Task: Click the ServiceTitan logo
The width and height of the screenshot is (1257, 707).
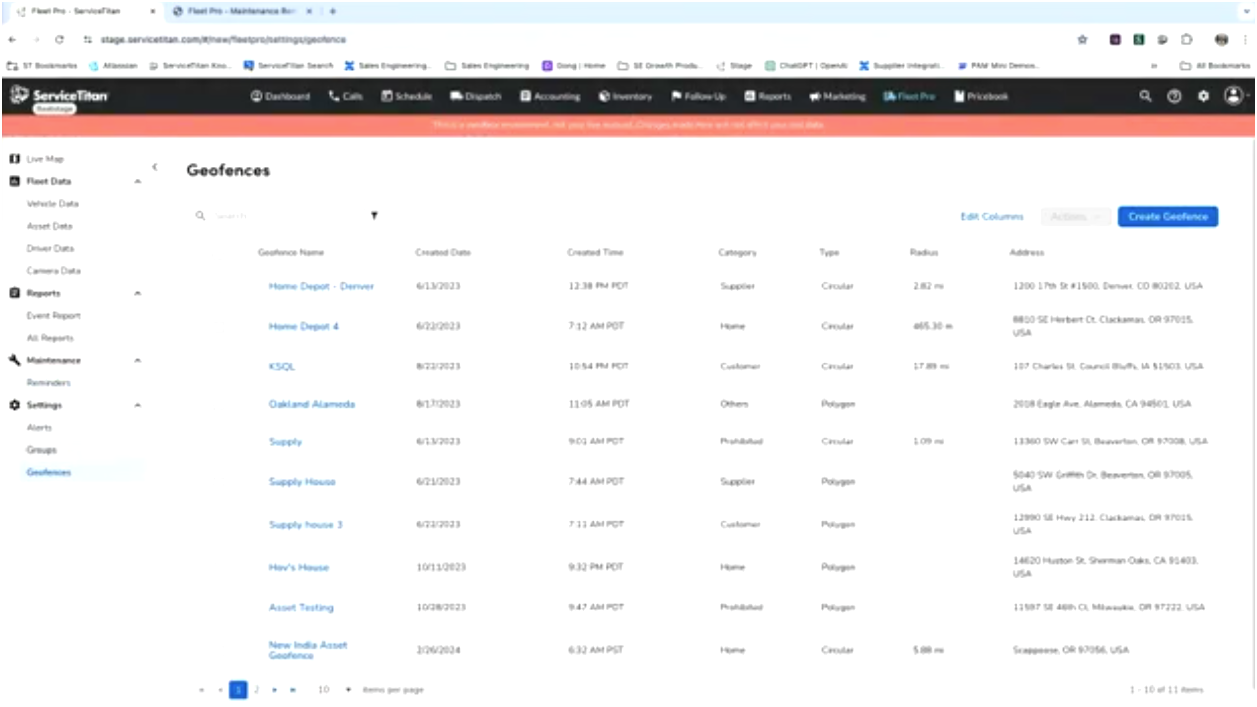Action: [x=59, y=96]
